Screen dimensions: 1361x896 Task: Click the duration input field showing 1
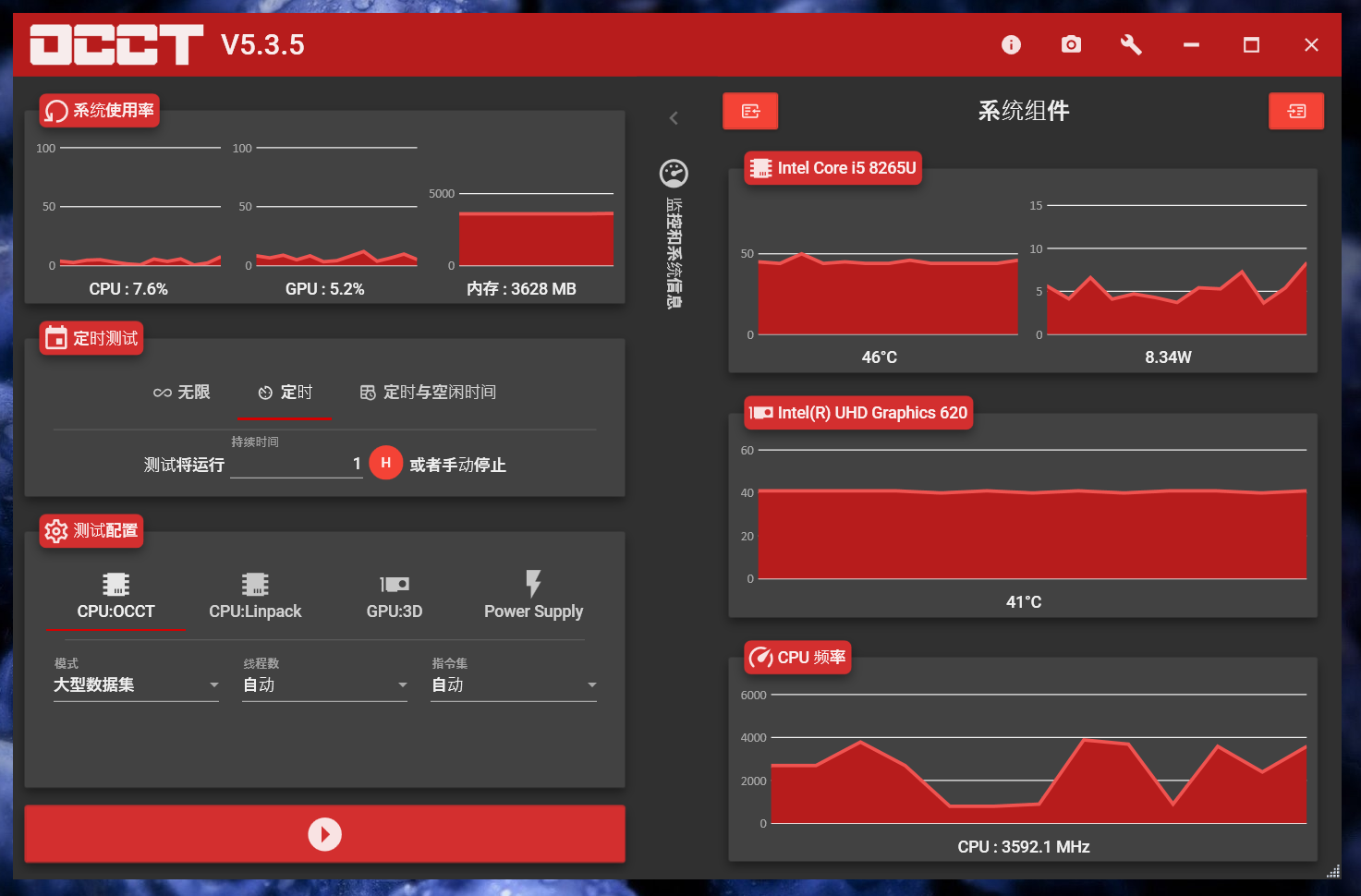coord(296,464)
